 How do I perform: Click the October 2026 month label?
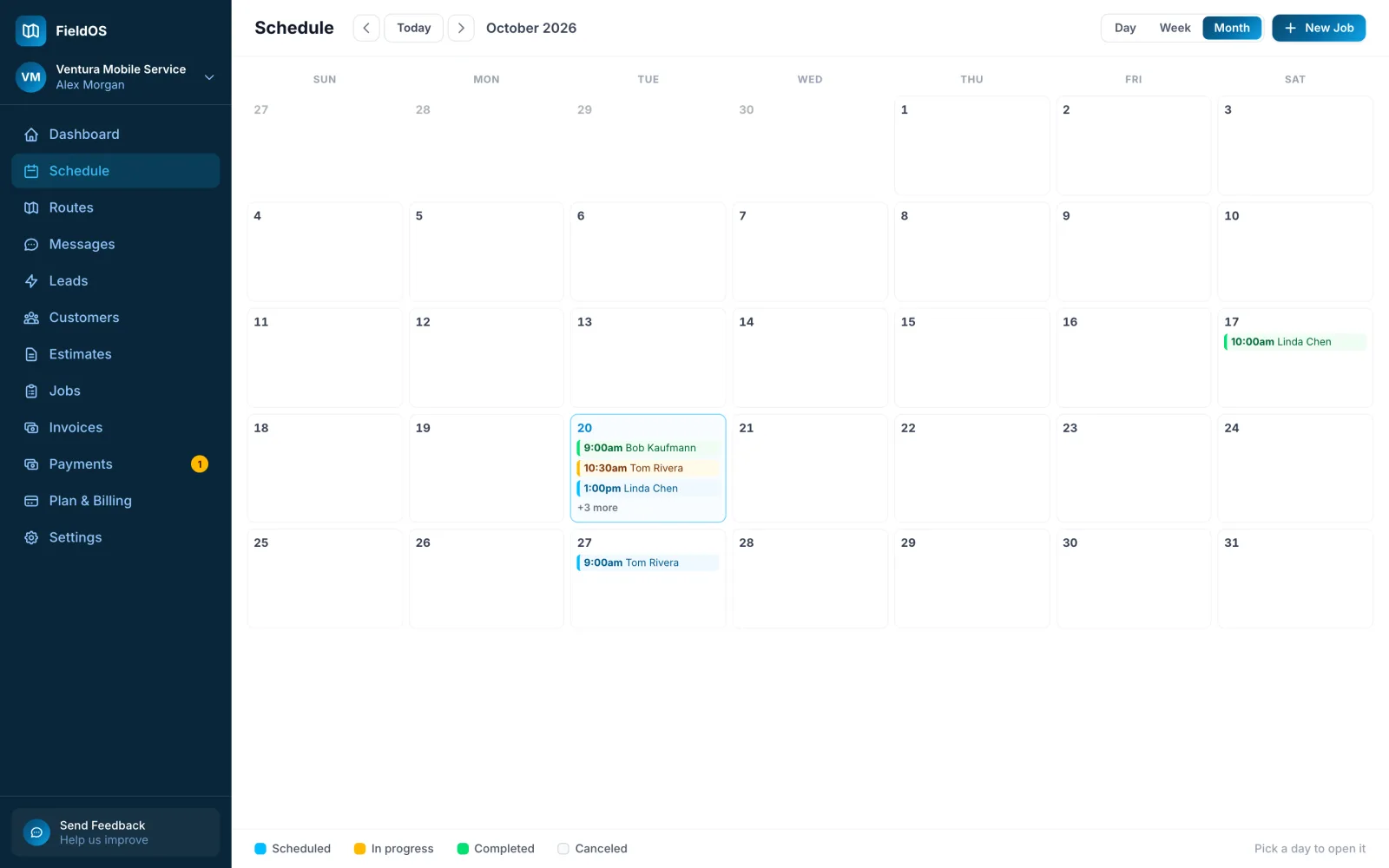click(x=531, y=28)
